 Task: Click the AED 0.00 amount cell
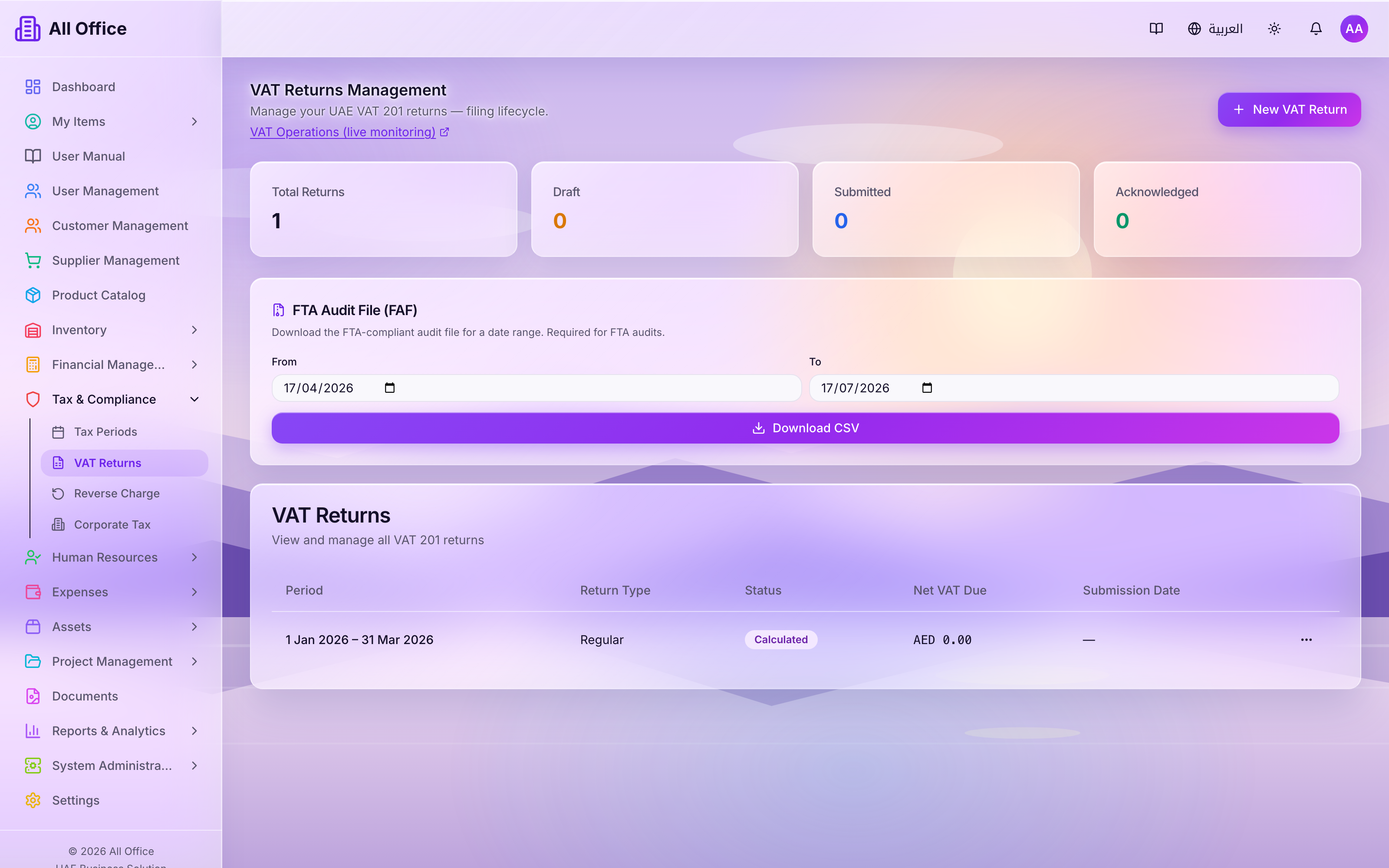[x=942, y=640]
